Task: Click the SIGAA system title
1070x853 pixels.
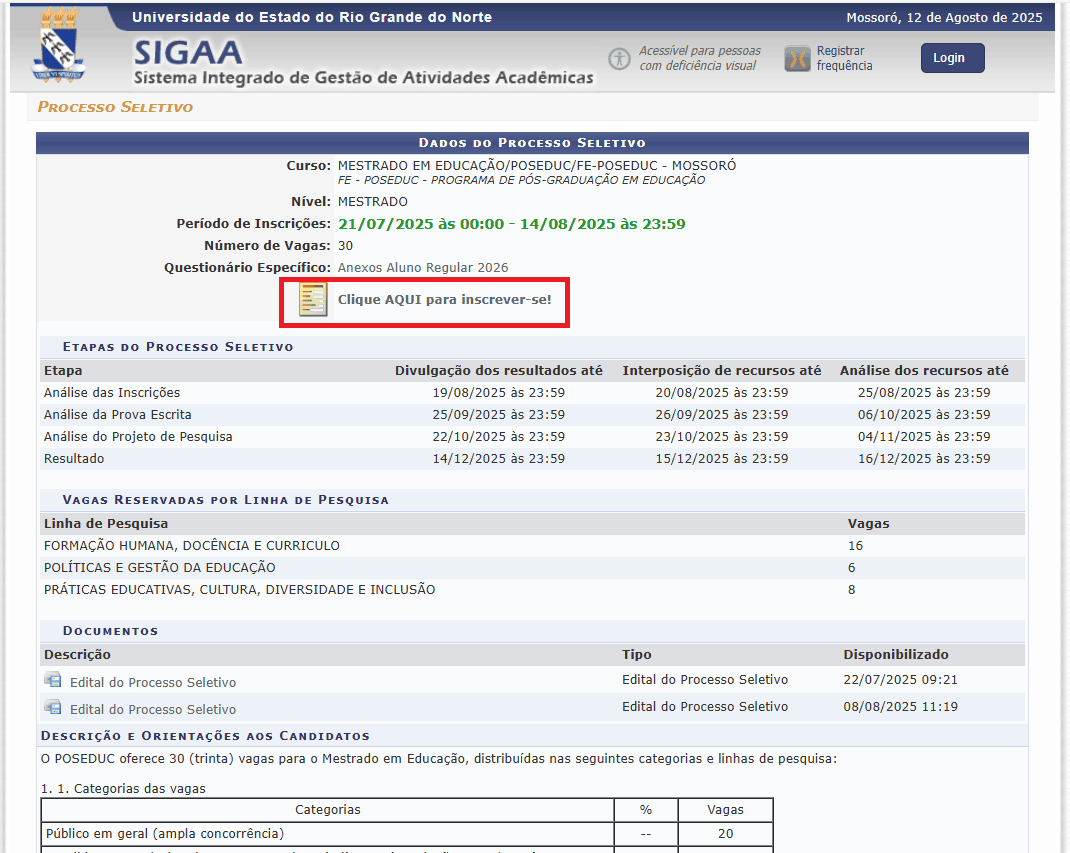Action: (188, 53)
